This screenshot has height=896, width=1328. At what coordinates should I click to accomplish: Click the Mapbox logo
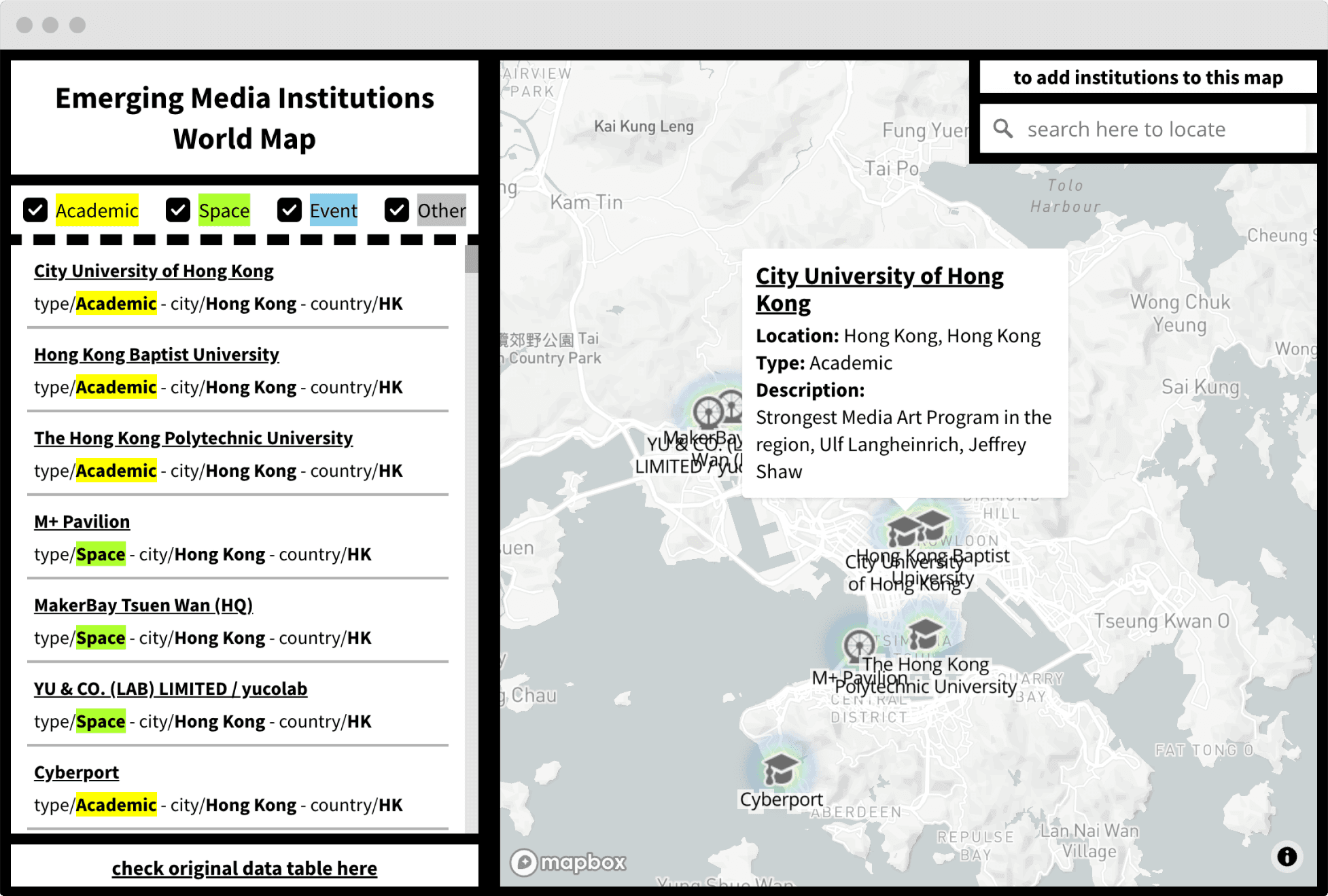pos(568,862)
